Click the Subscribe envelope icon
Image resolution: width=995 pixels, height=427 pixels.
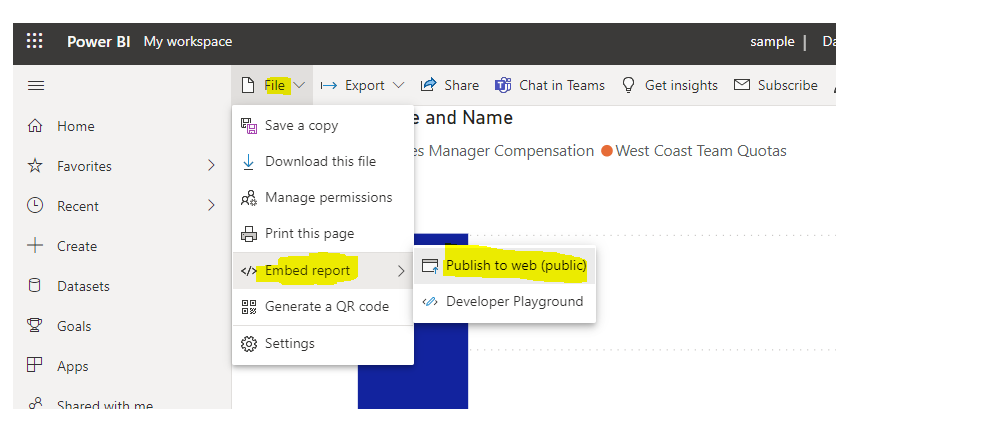pyautogui.click(x=742, y=84)
